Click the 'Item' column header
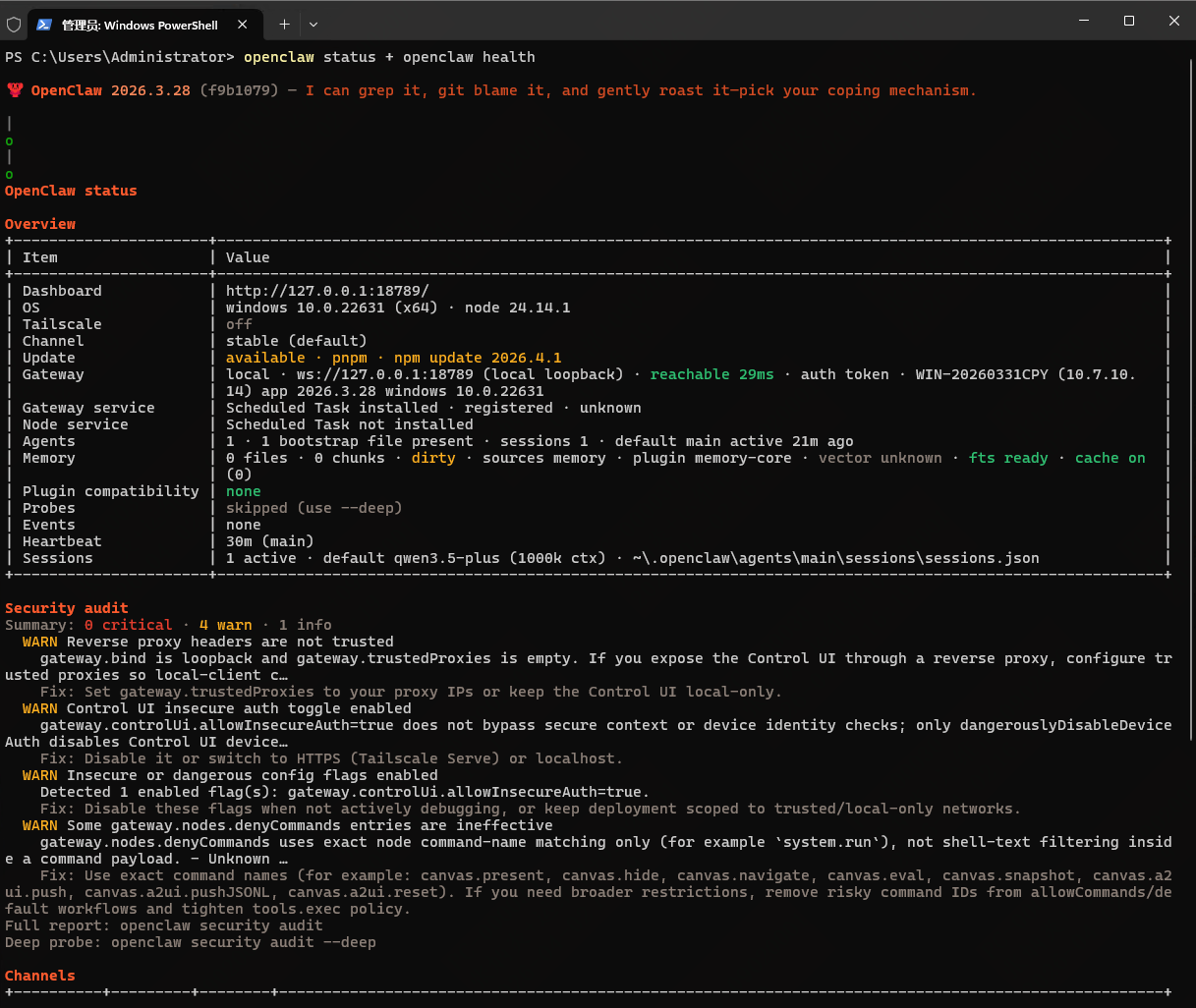The width and height of the screenshot is (1196, 1008). point(40,257)
